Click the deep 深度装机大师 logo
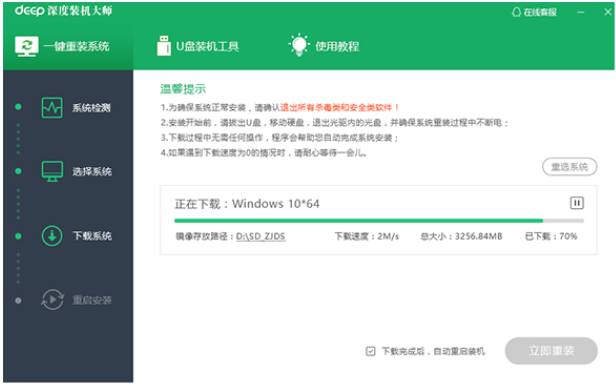 pos(64,11)
